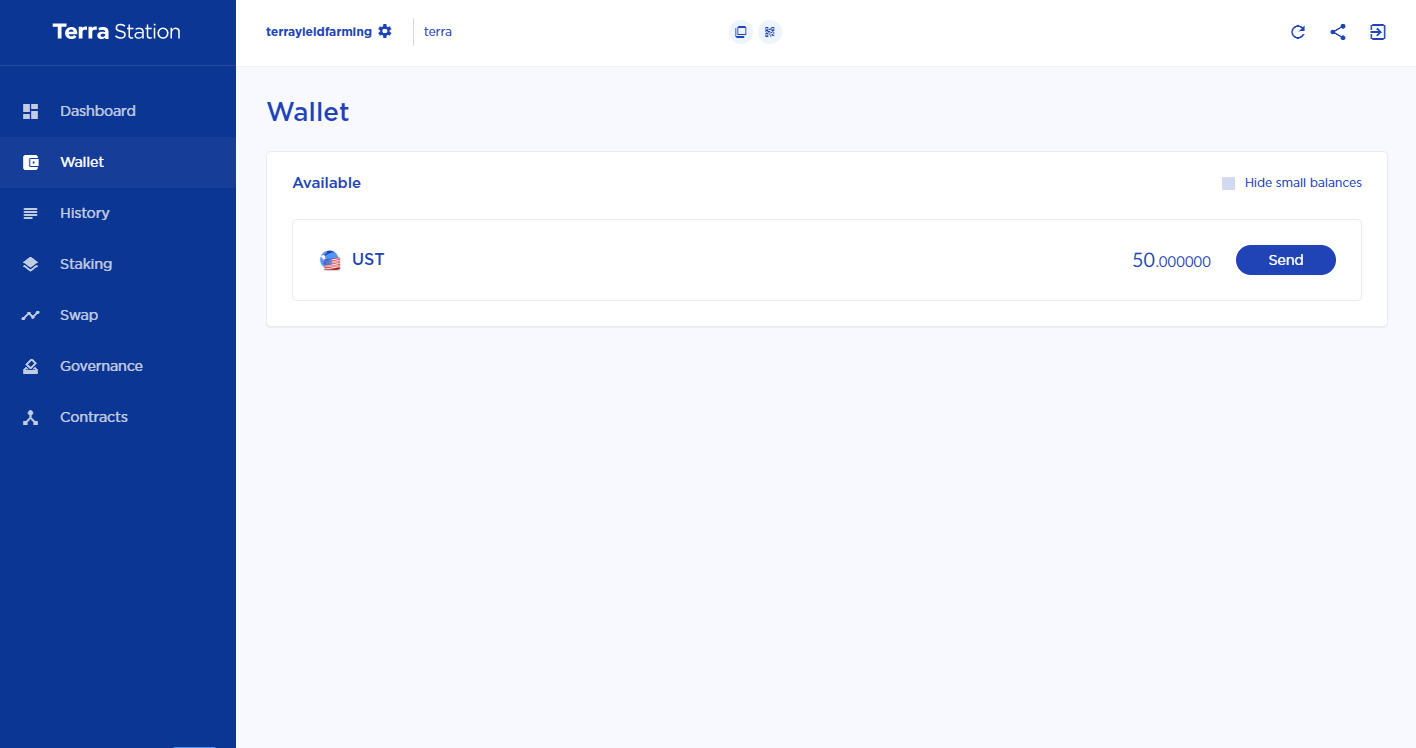This screenshot has height=748, width=1416.
Task: Open wallet settings gear icon
Action: tap(385, 31)
